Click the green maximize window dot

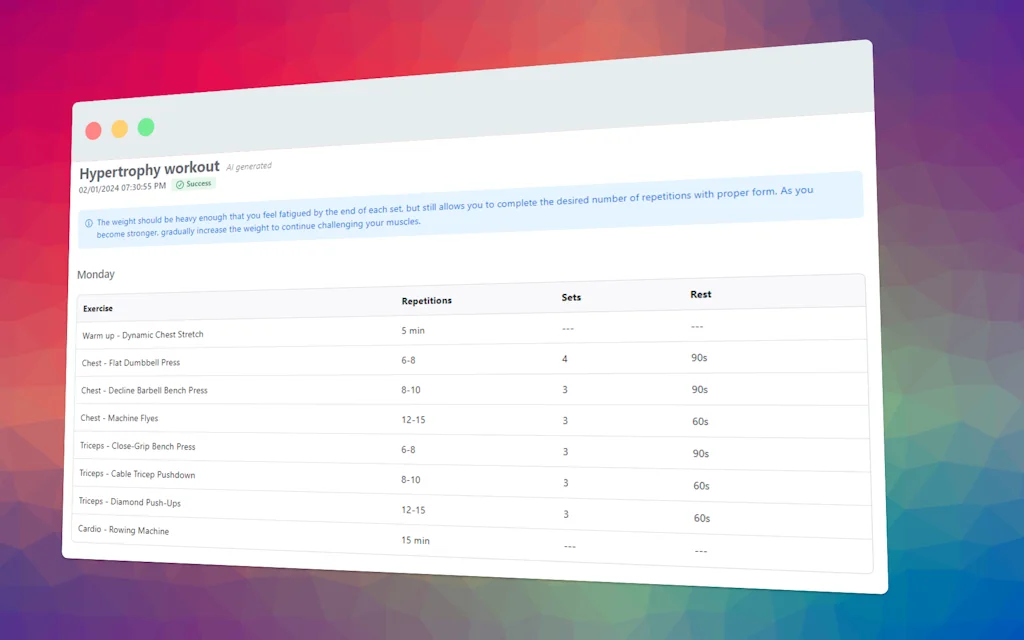[x=146, y=127]
